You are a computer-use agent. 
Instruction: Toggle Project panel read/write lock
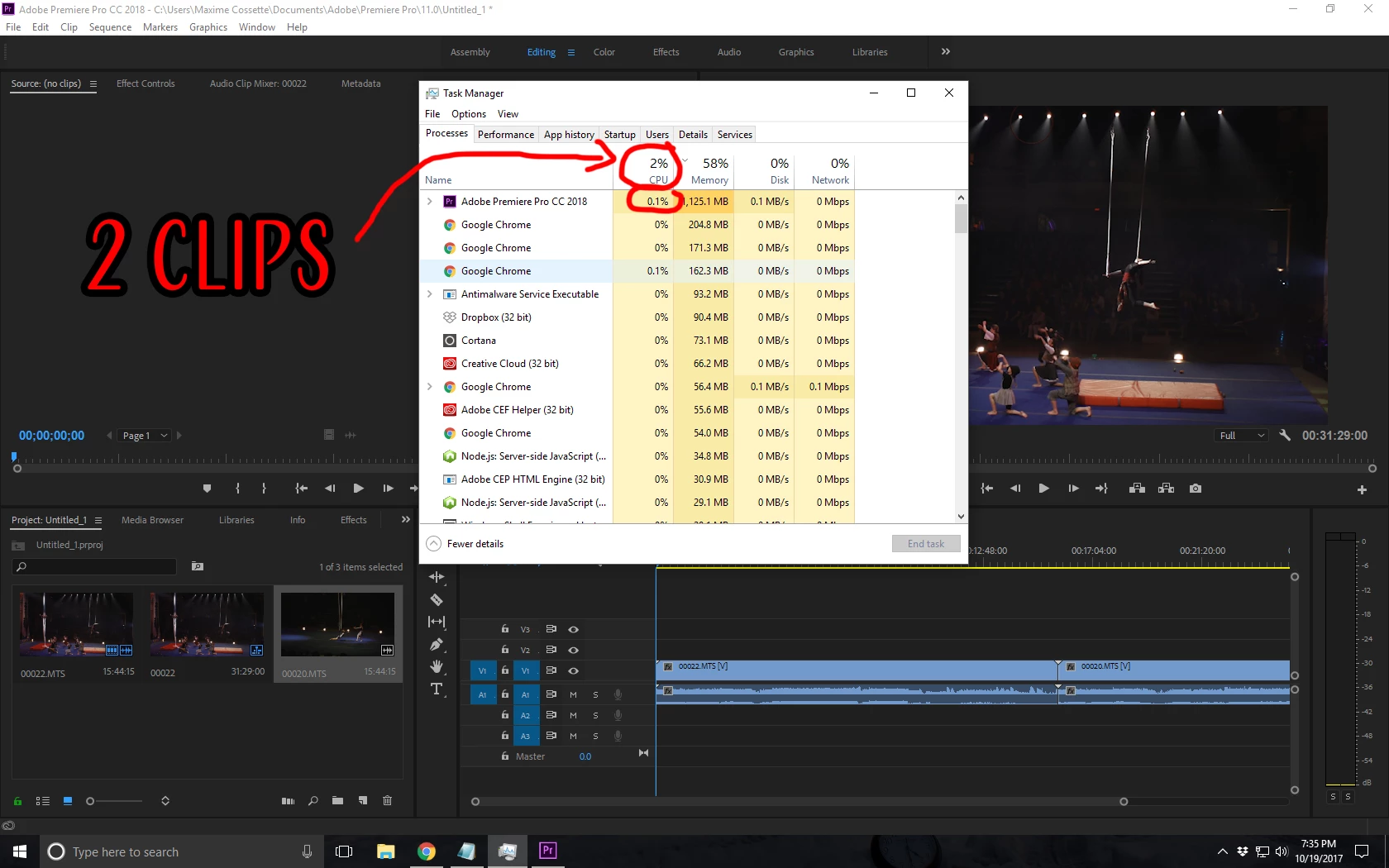click(17, 800)
